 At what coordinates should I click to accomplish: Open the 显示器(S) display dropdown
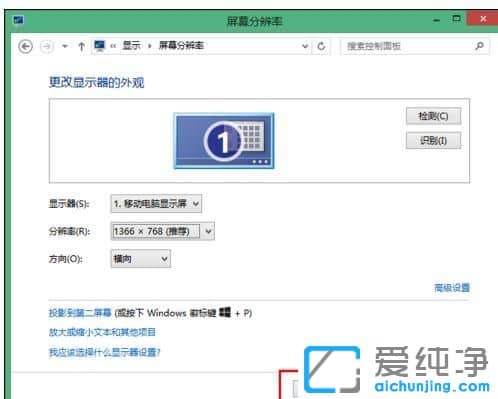[x=156, y=203]
